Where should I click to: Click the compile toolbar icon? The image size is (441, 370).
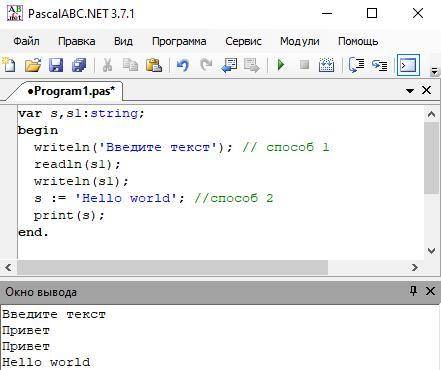click(326, 65)
